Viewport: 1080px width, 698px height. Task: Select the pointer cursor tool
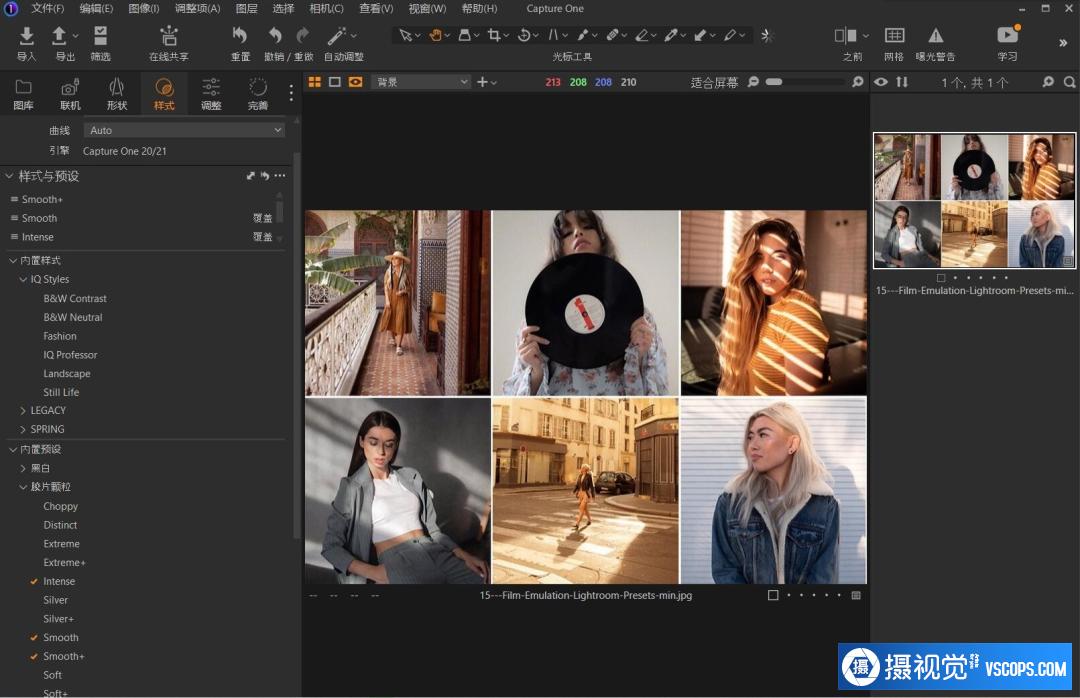tap(406, 35)
